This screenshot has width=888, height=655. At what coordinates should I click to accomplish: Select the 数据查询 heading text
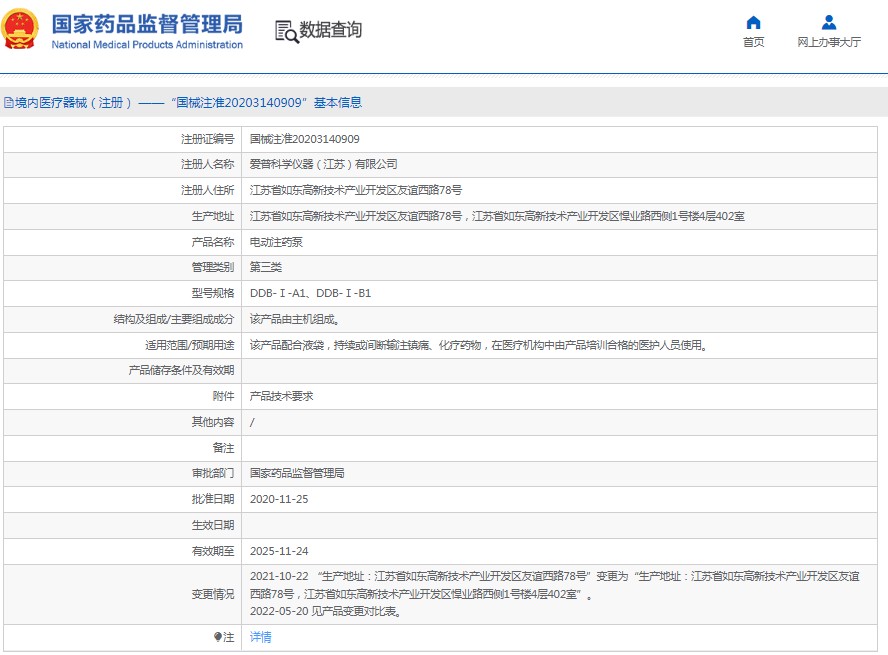[331, 30]
